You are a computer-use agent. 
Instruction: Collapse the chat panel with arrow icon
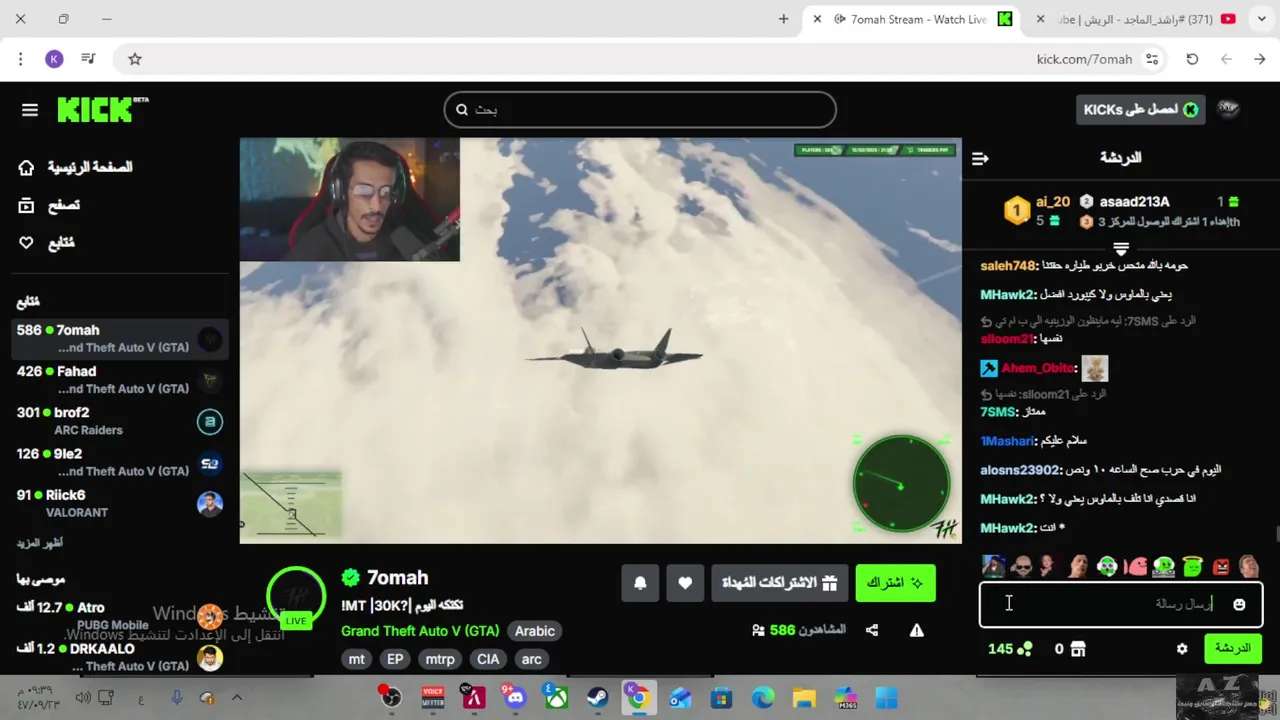point(980,158)
